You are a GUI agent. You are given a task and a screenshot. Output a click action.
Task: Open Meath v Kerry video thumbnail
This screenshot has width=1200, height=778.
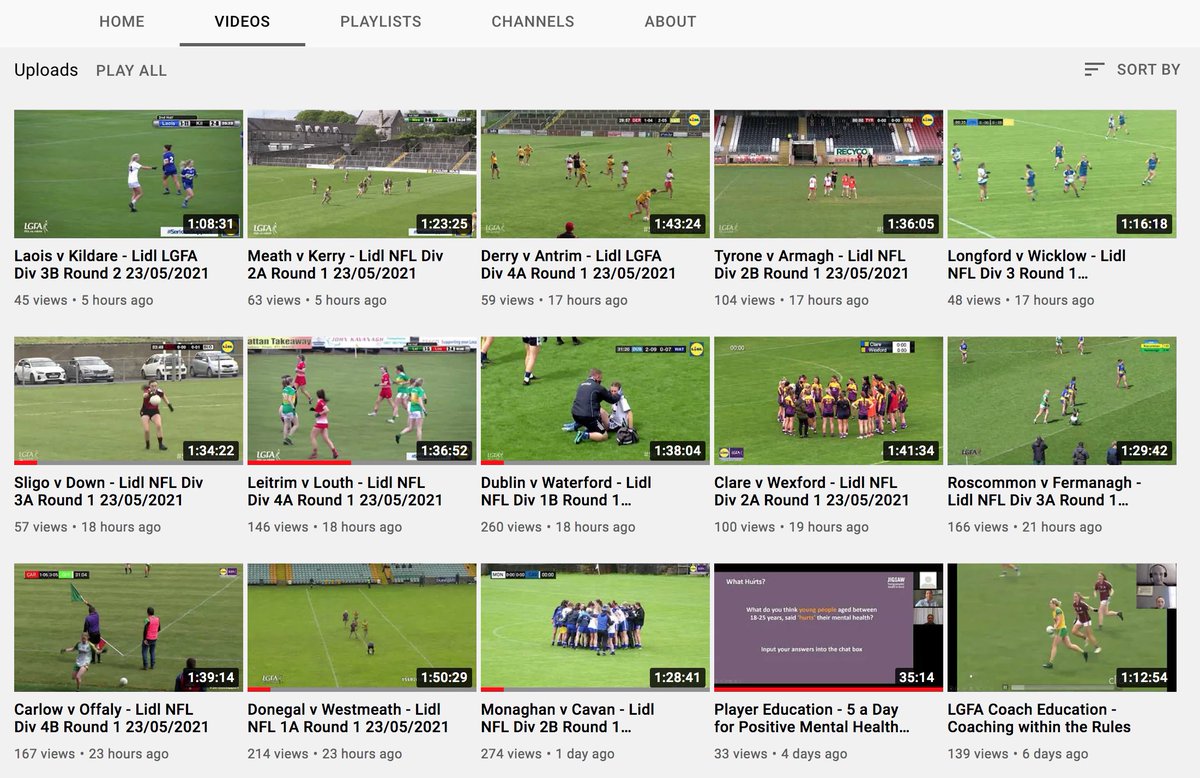362,174
